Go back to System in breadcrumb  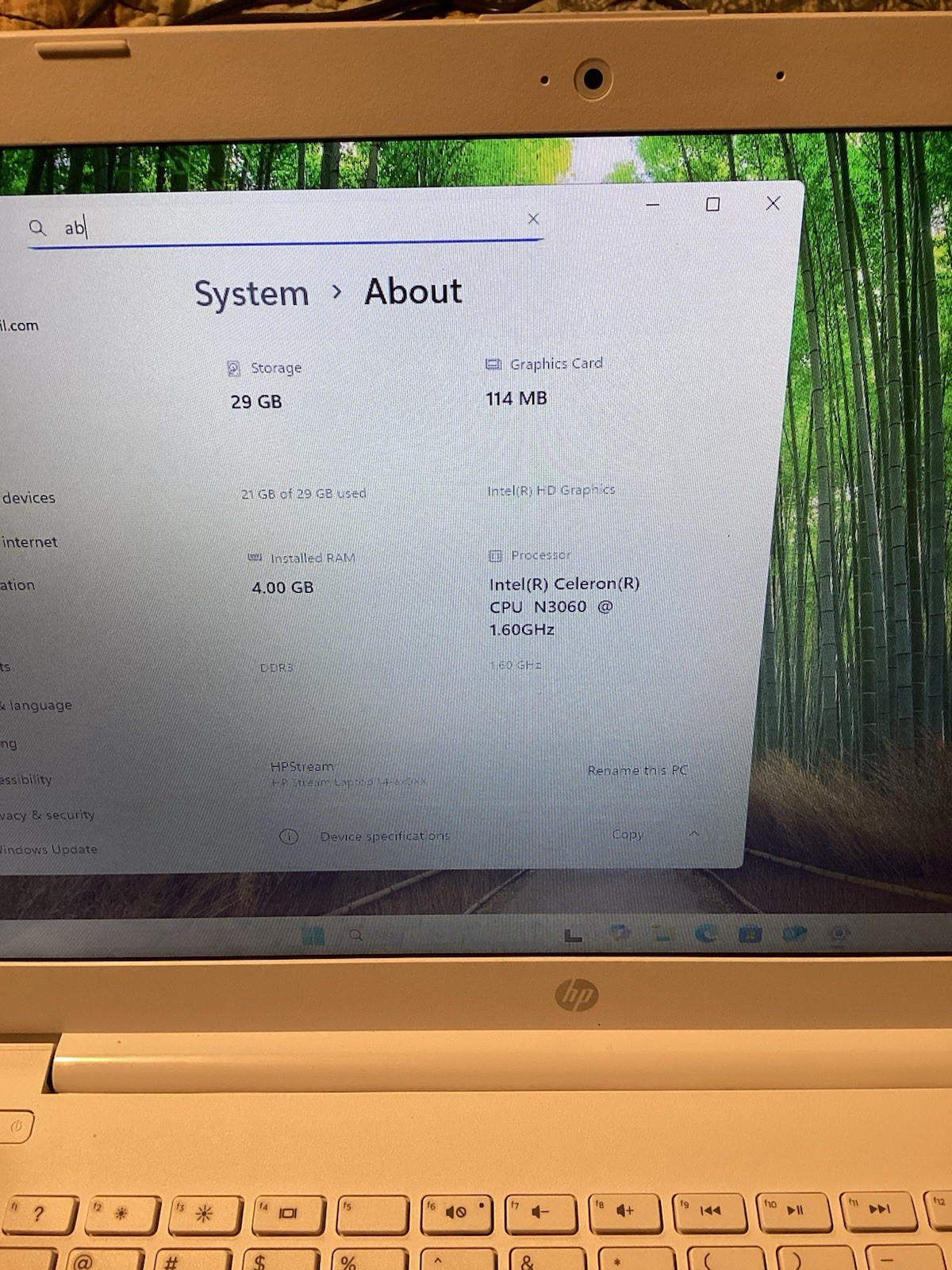point(251,294)
